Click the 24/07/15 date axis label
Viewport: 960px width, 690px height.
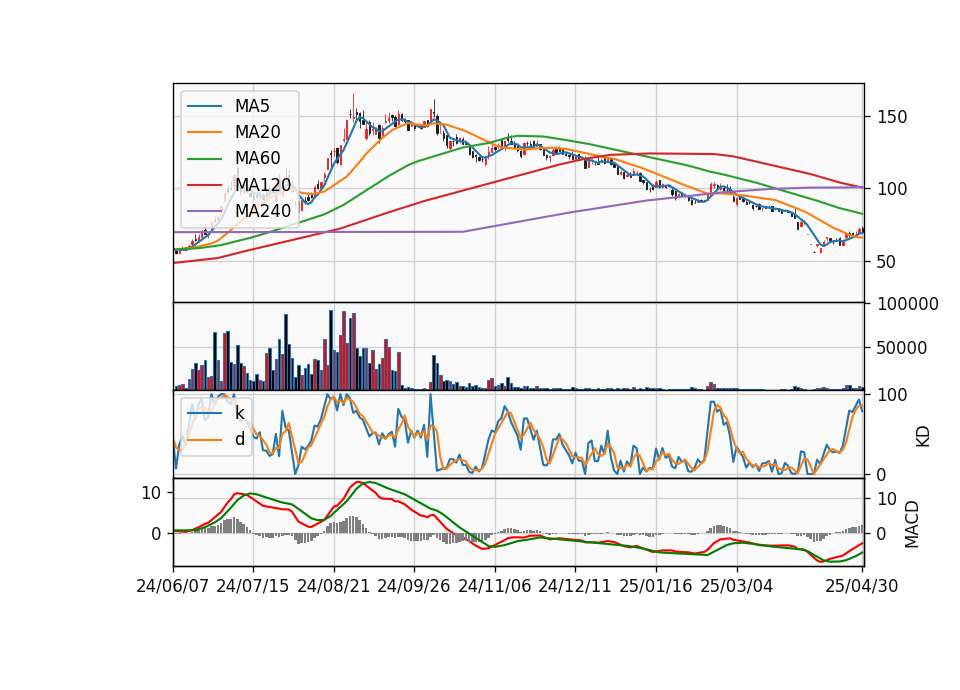252,586
